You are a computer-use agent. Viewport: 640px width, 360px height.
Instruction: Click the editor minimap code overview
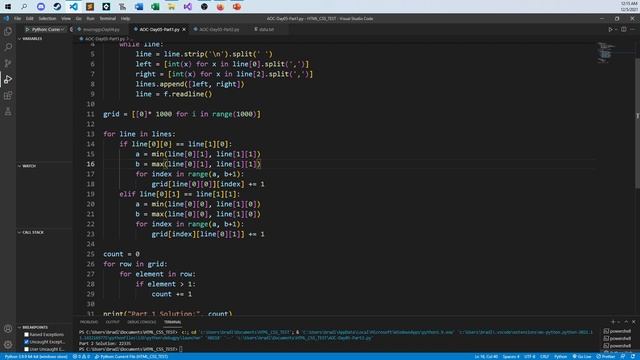tap(605, 52)
